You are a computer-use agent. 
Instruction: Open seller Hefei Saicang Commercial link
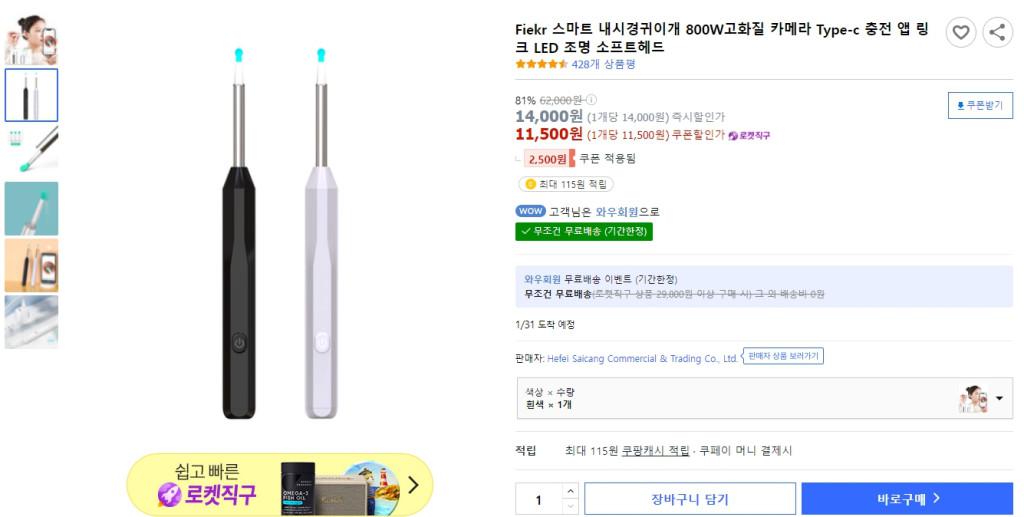(x=642, y=358)
